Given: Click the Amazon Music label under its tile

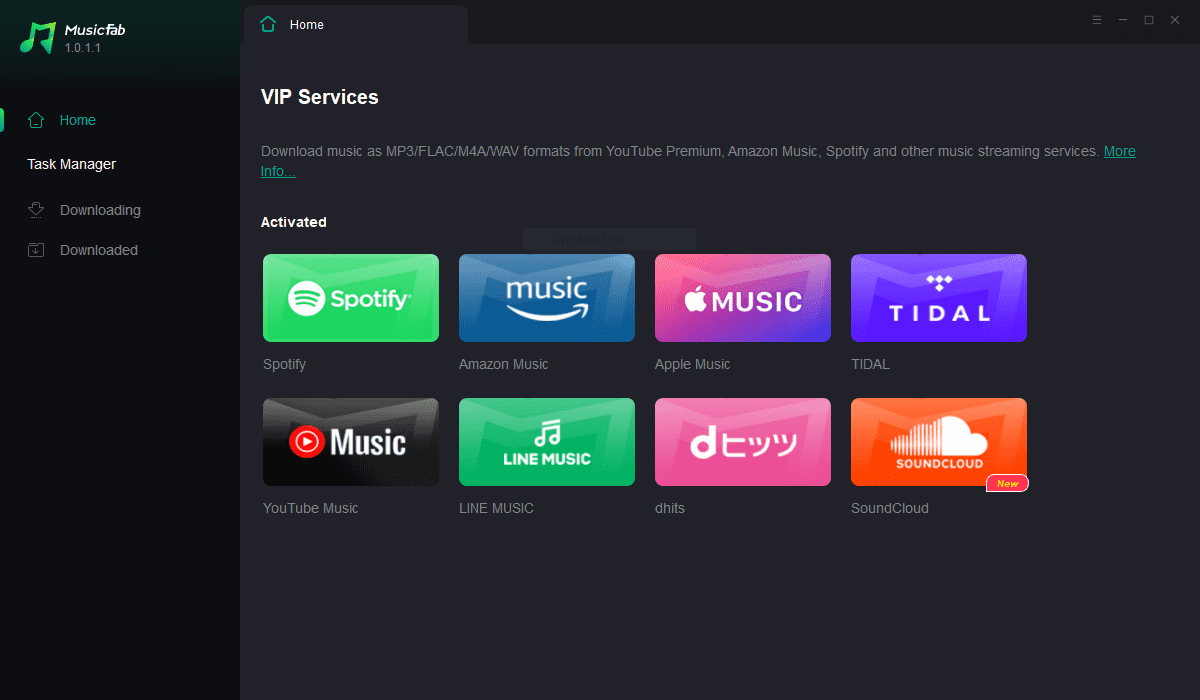Looking at the screenshot, I should 503,364.
